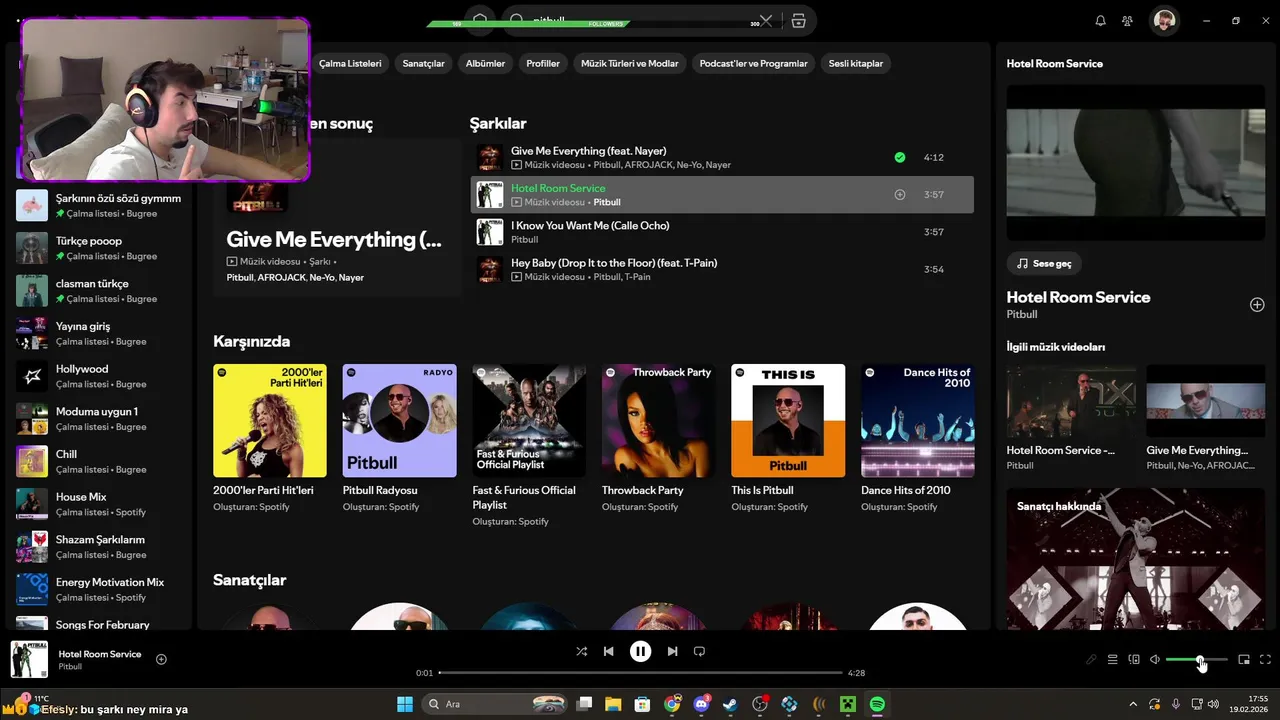Screen dimensions: 1280x720
Task: Open the profile avatar menu
Action: pyautogui.click(x=1164, y=21)
